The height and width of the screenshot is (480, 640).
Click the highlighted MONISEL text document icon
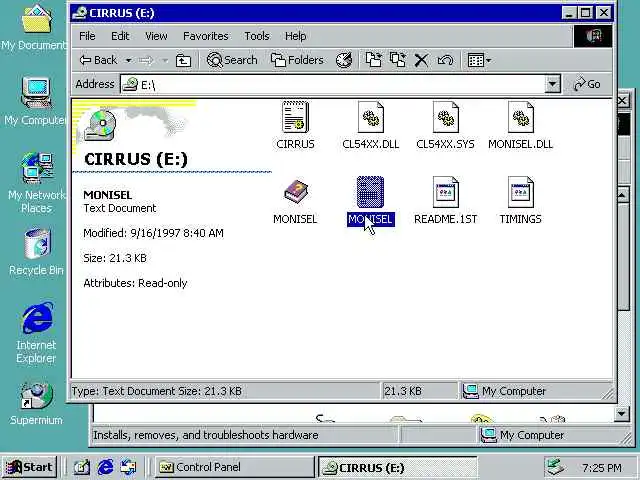pos(370,192)
